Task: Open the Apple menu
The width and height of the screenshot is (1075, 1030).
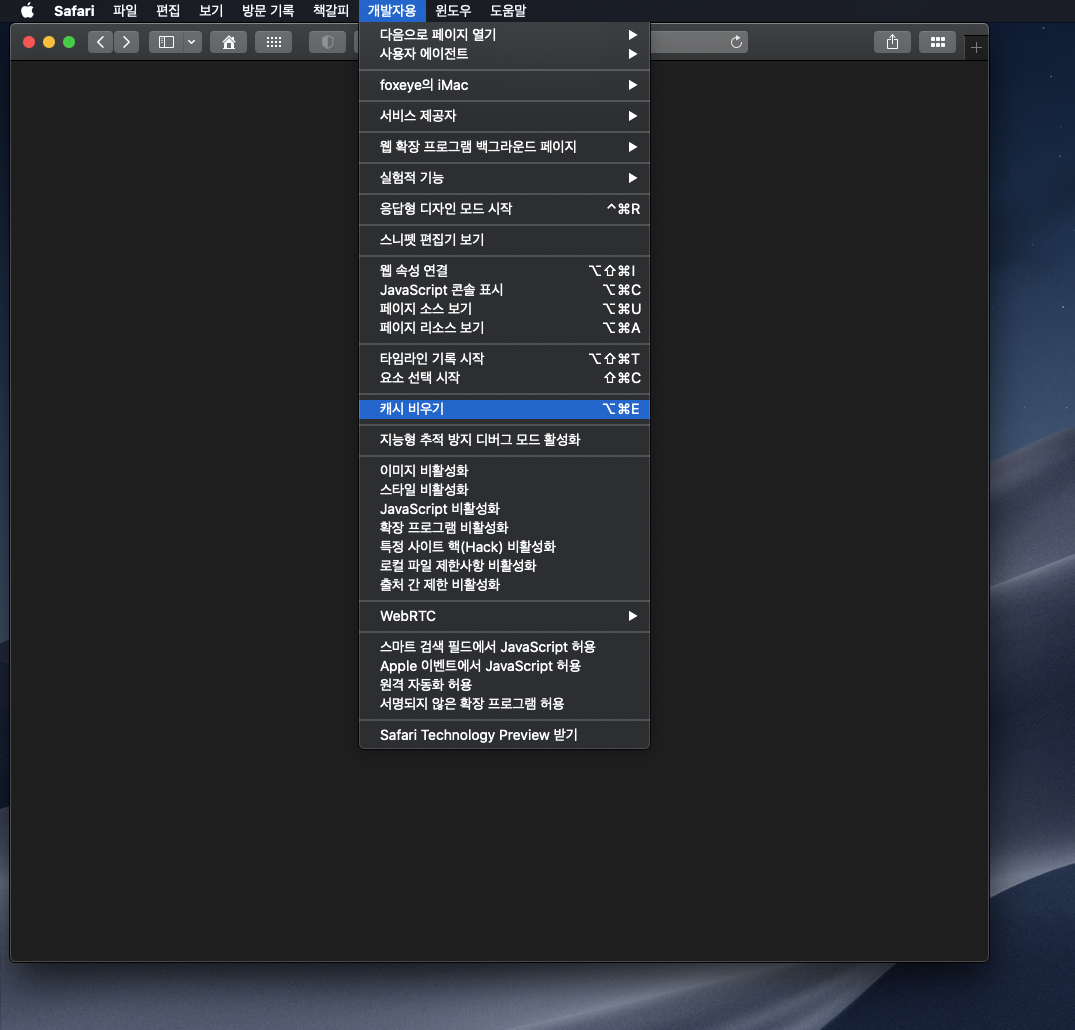Action: coord(27,10)
